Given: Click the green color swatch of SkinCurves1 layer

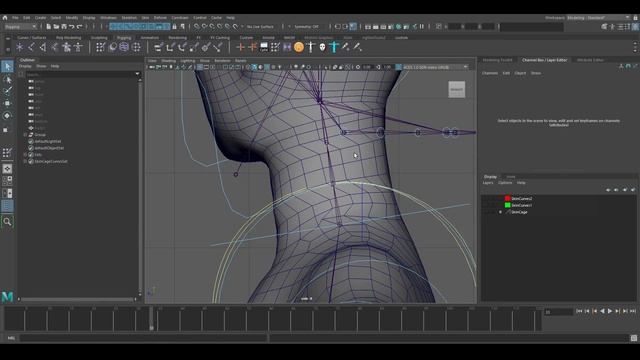Looking at the screenshot, I should pyautogui.click(x=508, y=205).
